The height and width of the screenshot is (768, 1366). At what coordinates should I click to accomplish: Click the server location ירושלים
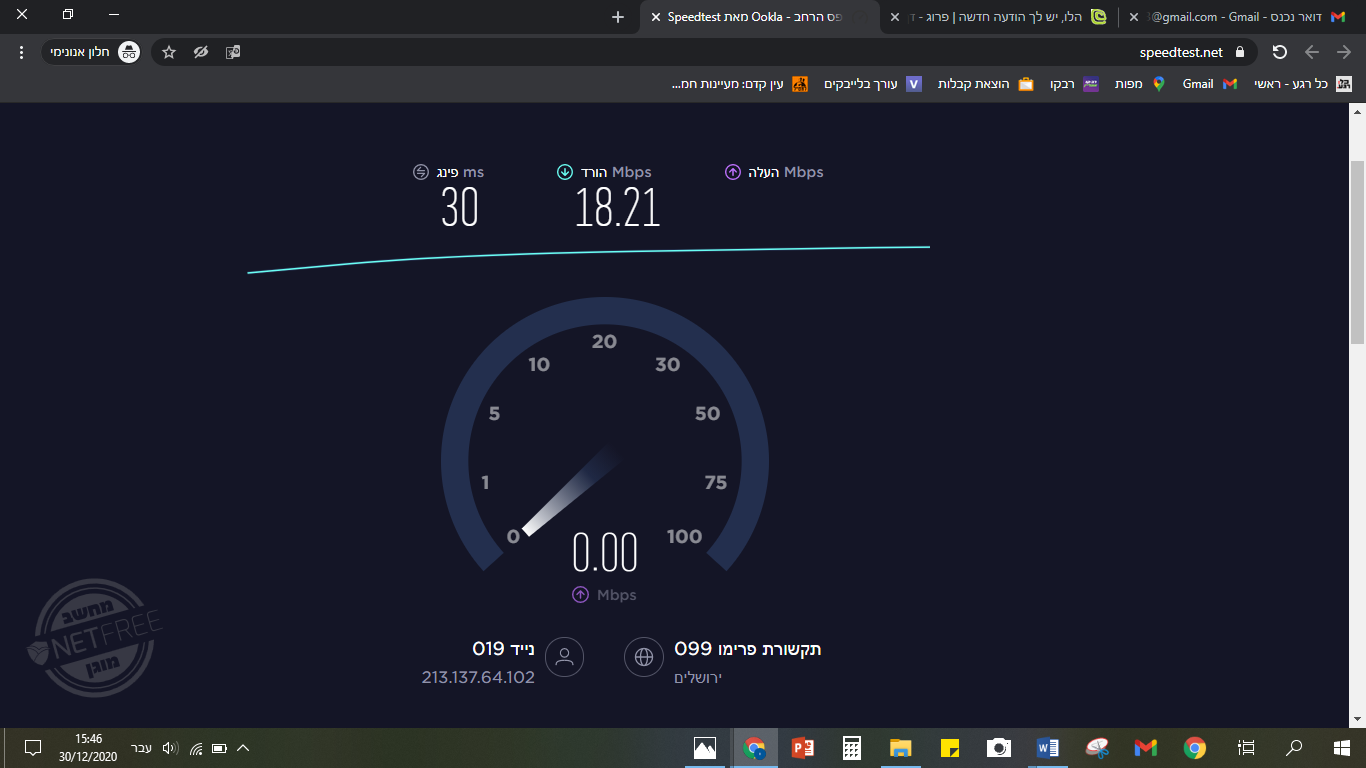point(698,678)
